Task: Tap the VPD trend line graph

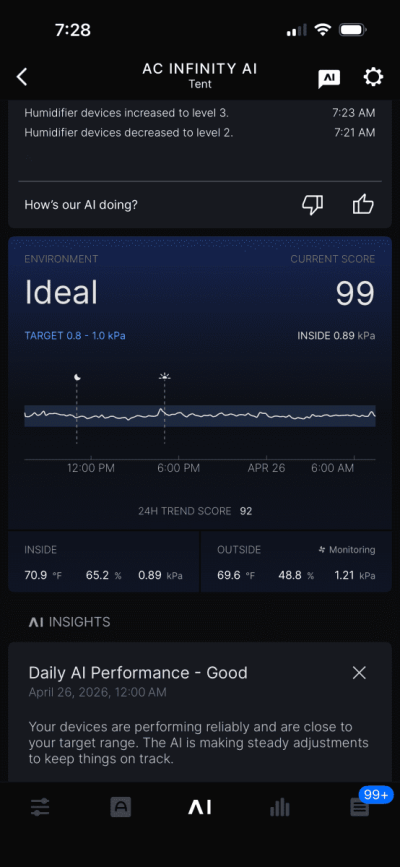Action: (x=200, y=414)
